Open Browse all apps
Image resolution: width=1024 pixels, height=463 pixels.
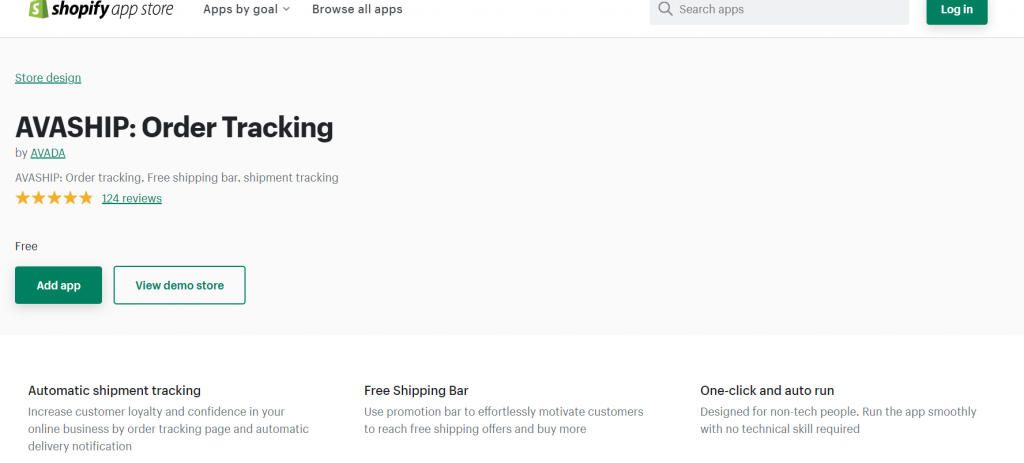pos(357,9)
